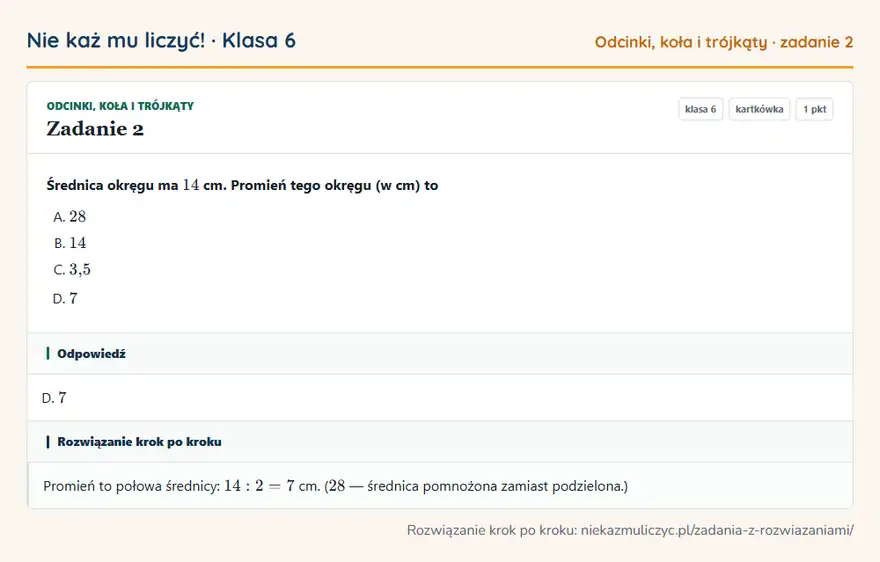Select answer option C. 3,5
This screenshot has height=562, width=880.
72,269
